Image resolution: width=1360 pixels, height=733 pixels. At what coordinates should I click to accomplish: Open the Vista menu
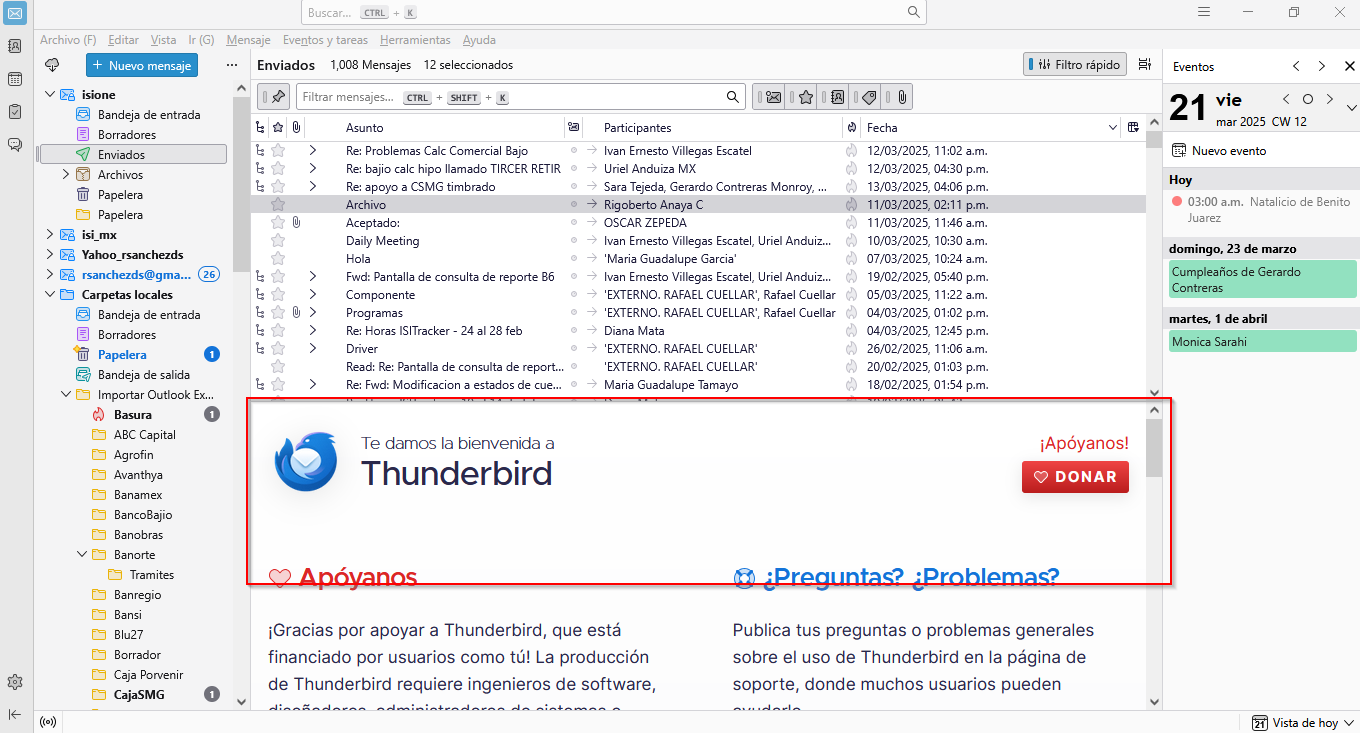point(163,40)
